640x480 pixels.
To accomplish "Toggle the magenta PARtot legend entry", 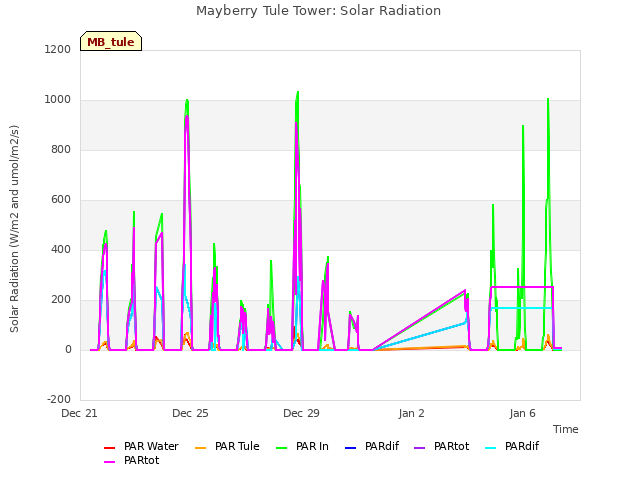I will point(131,460).
